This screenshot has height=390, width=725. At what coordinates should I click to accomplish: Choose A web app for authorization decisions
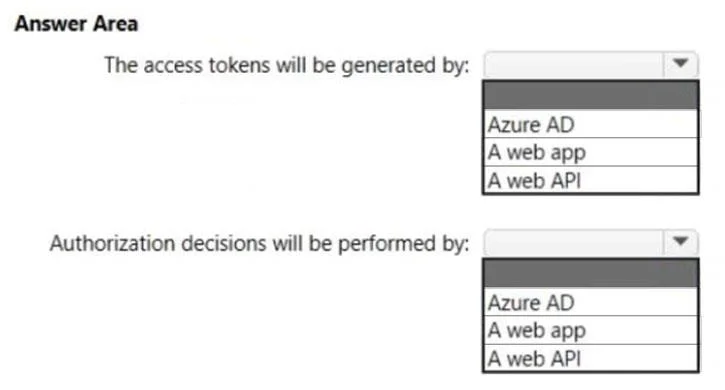click(x=590, y=330)
